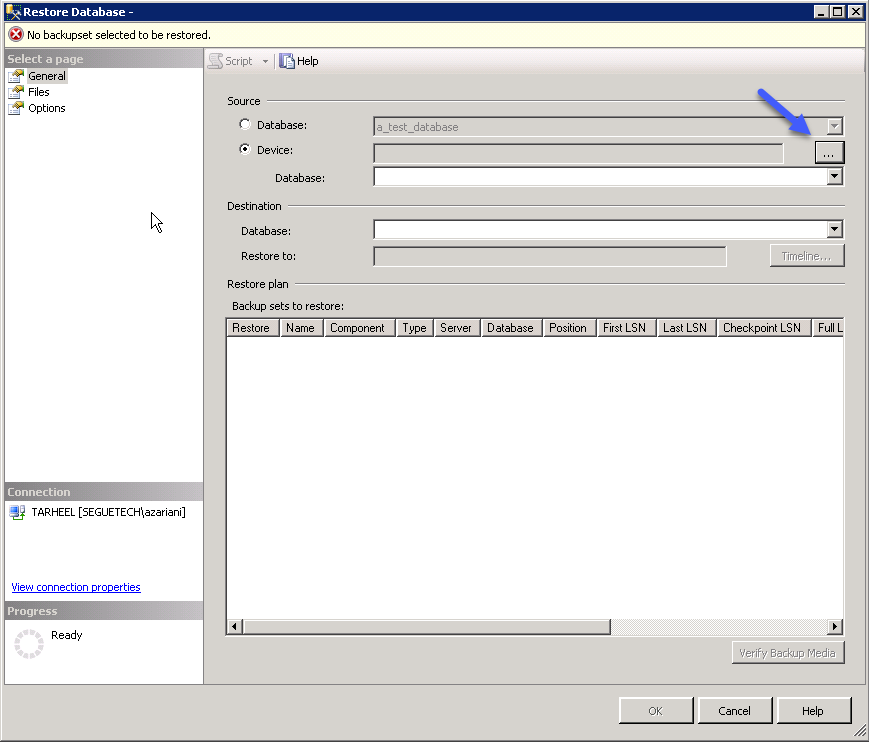
Task: Open the Destination Database dropdown
Action: click(x=835, y=230)
